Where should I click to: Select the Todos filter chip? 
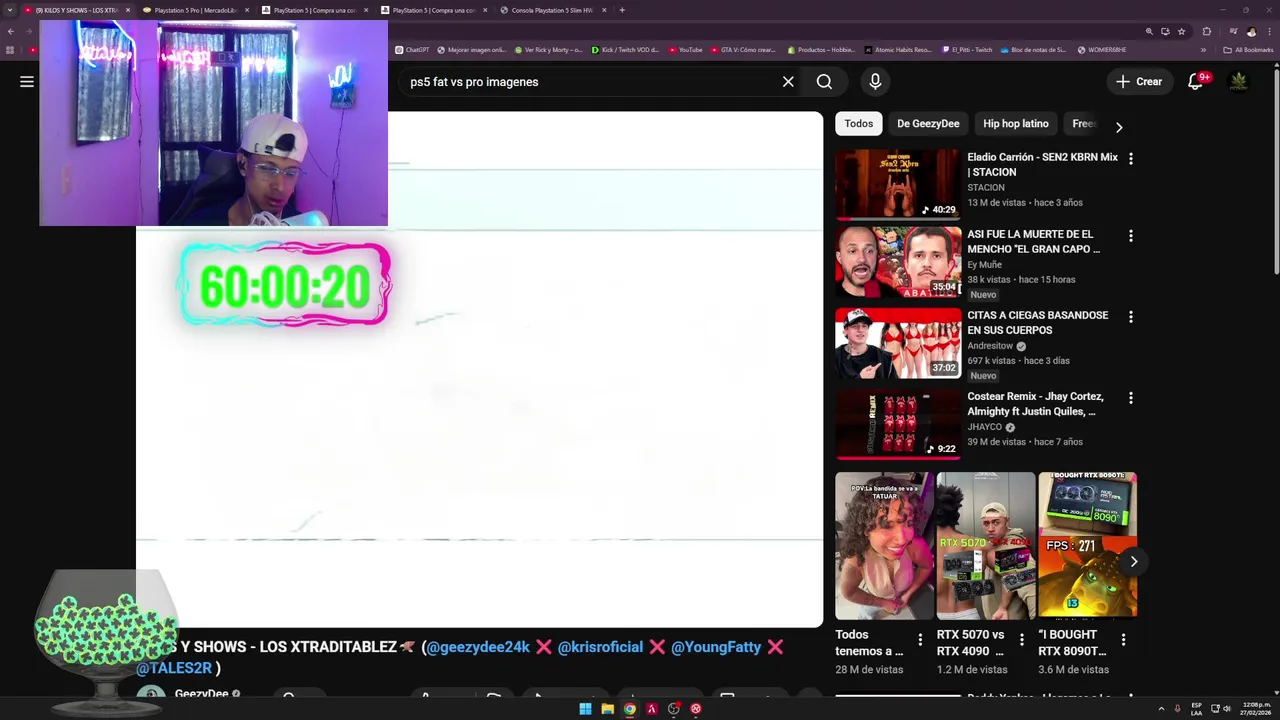pos(858,124)
